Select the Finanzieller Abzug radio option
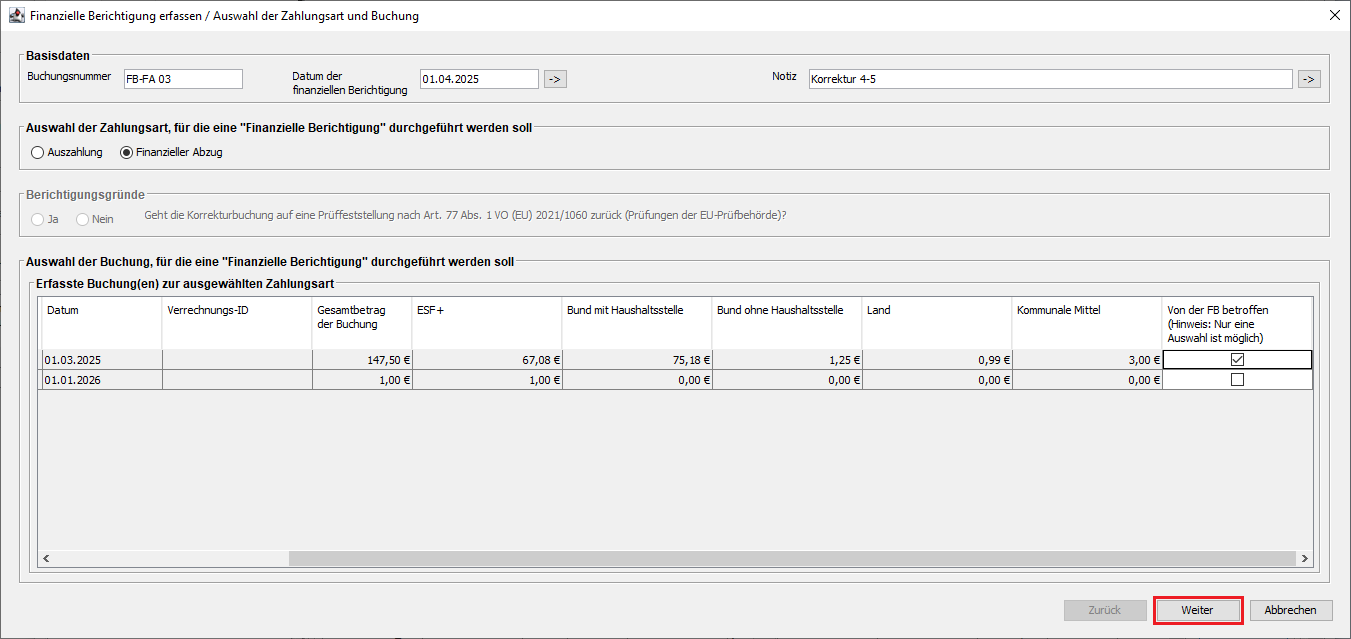 126,153
